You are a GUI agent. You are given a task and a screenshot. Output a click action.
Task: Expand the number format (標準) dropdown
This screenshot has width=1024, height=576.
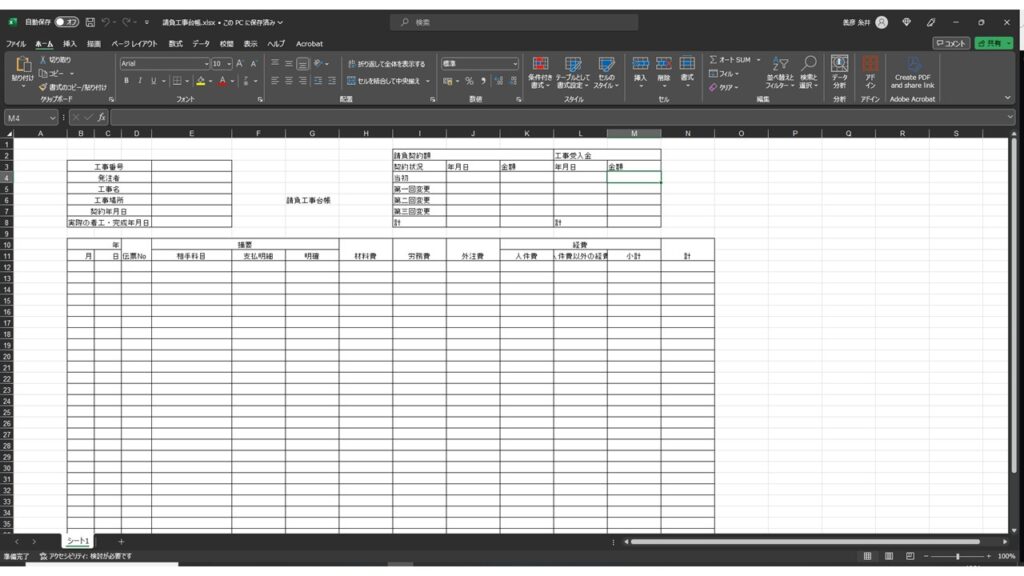coord(515,63)
